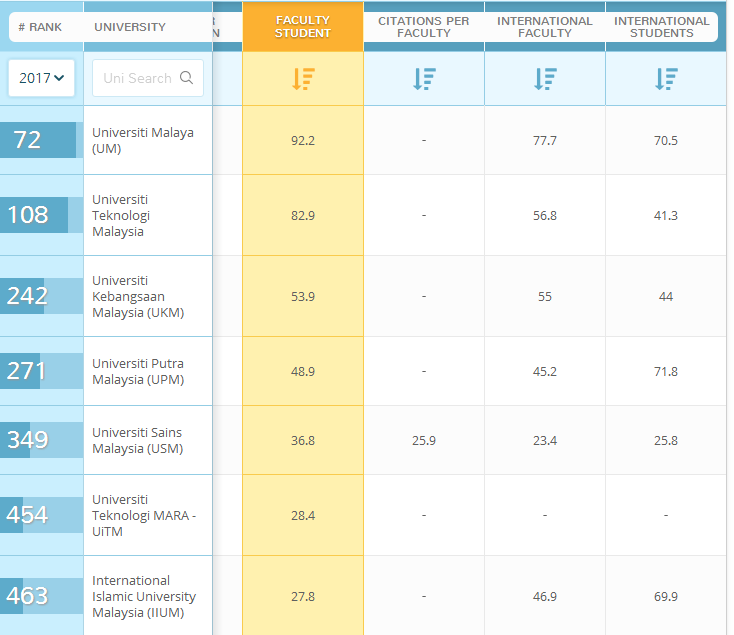This screenshot has height=635, width=734.
Task: Click the 28.4 faculty student score
Action: point(303,515)
